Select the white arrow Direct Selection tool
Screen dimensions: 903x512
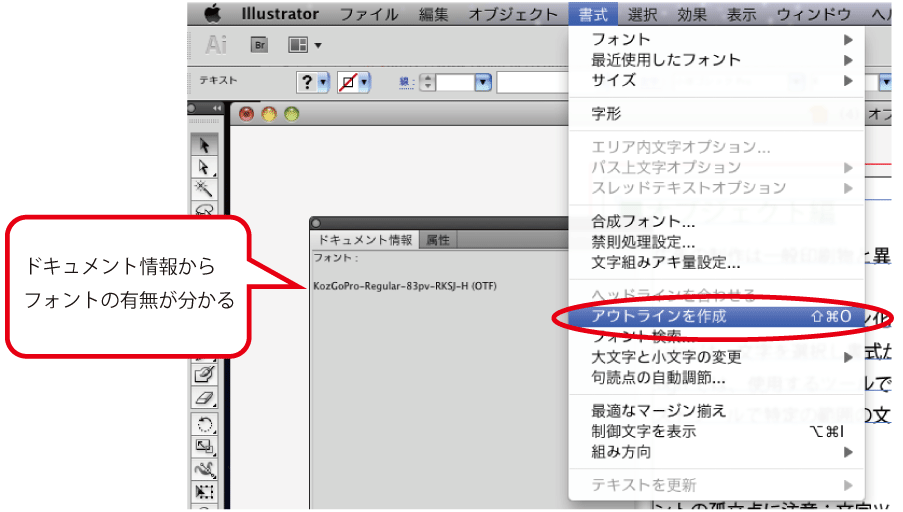tap(205, 167)
